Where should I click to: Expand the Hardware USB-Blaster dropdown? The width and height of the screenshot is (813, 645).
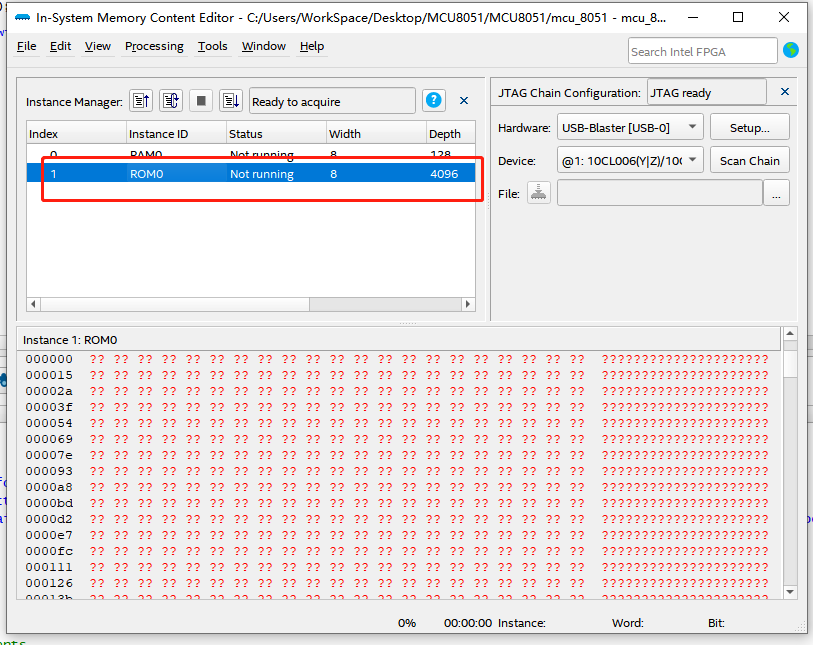tap(692, 127)
